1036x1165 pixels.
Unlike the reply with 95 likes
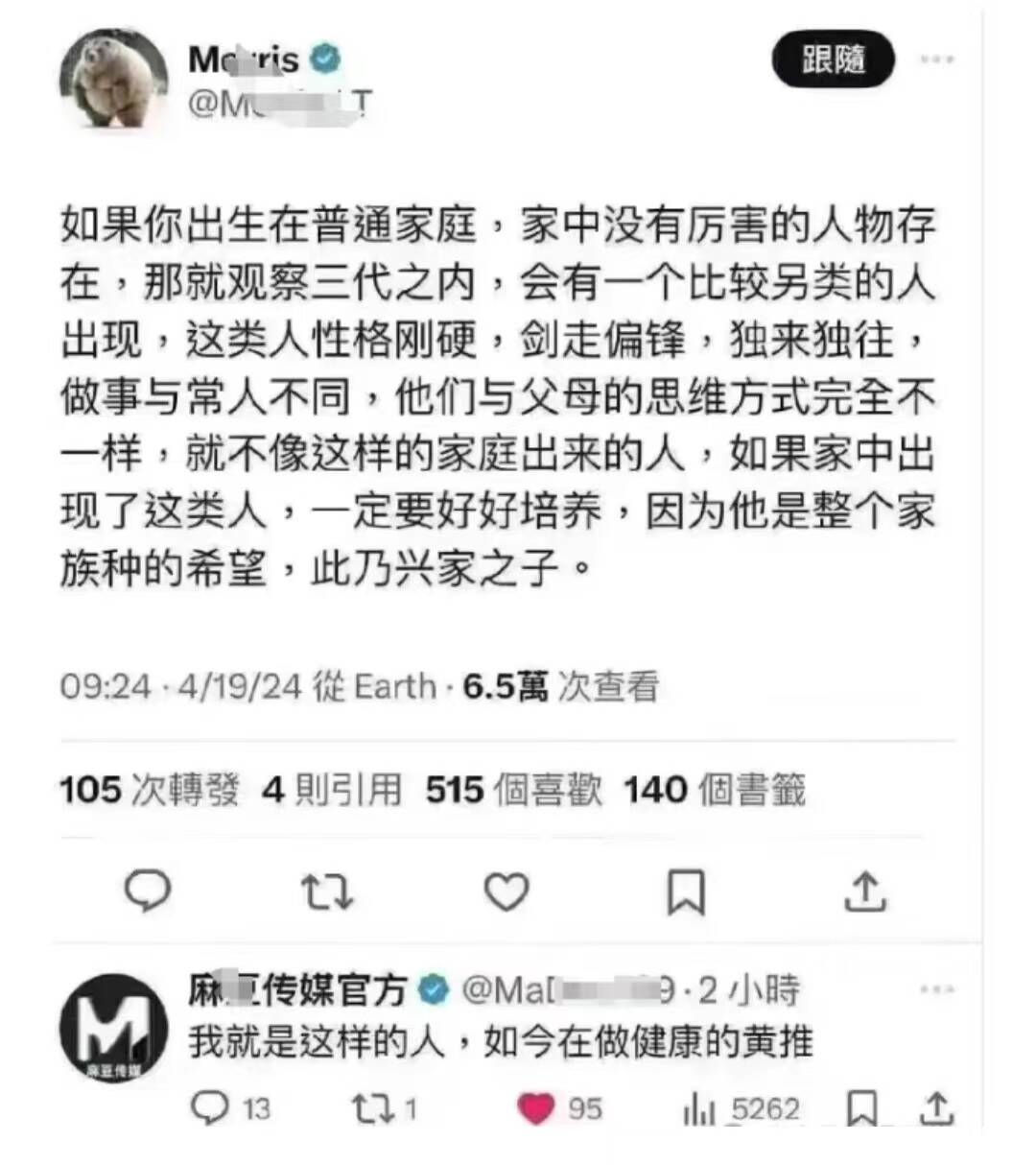click(x=560, y=1108)
